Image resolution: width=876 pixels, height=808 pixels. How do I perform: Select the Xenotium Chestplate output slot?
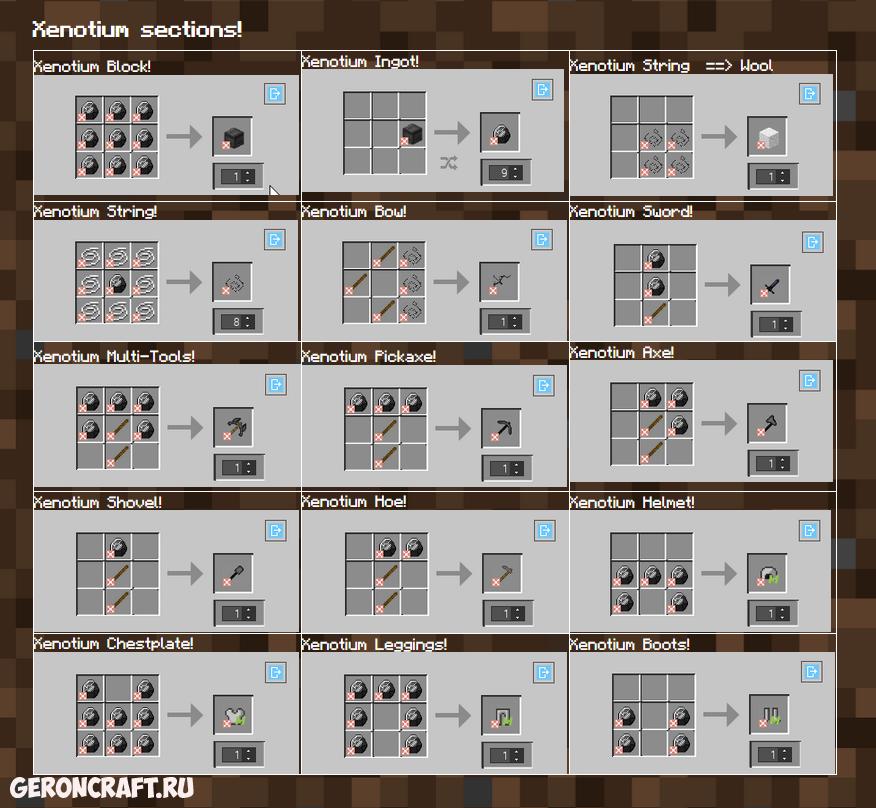(233, 715)
